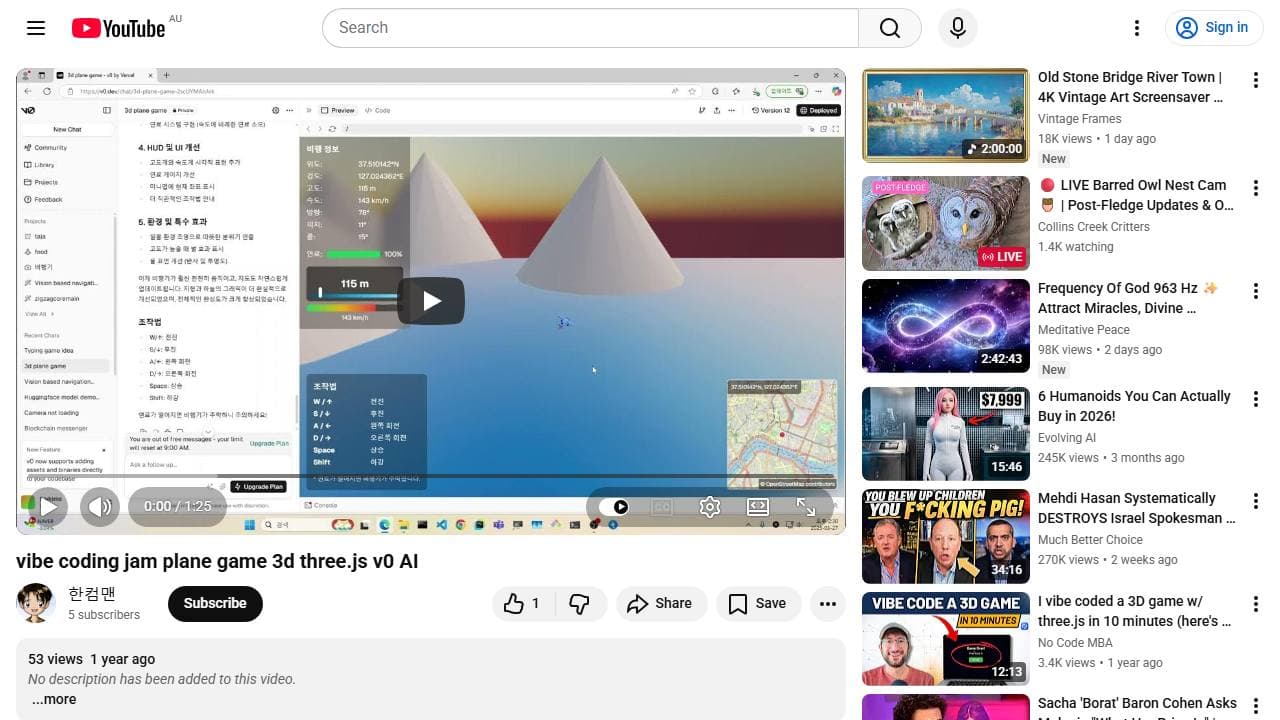
Task: Click the 5 subscribers text
Action: pos(104,615)
